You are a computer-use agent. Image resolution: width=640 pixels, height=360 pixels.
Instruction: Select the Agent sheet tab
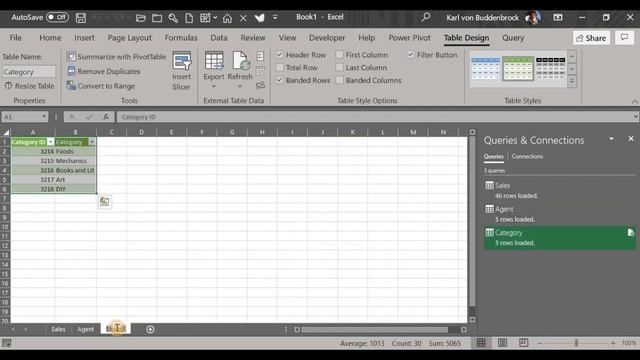point(85,329)
